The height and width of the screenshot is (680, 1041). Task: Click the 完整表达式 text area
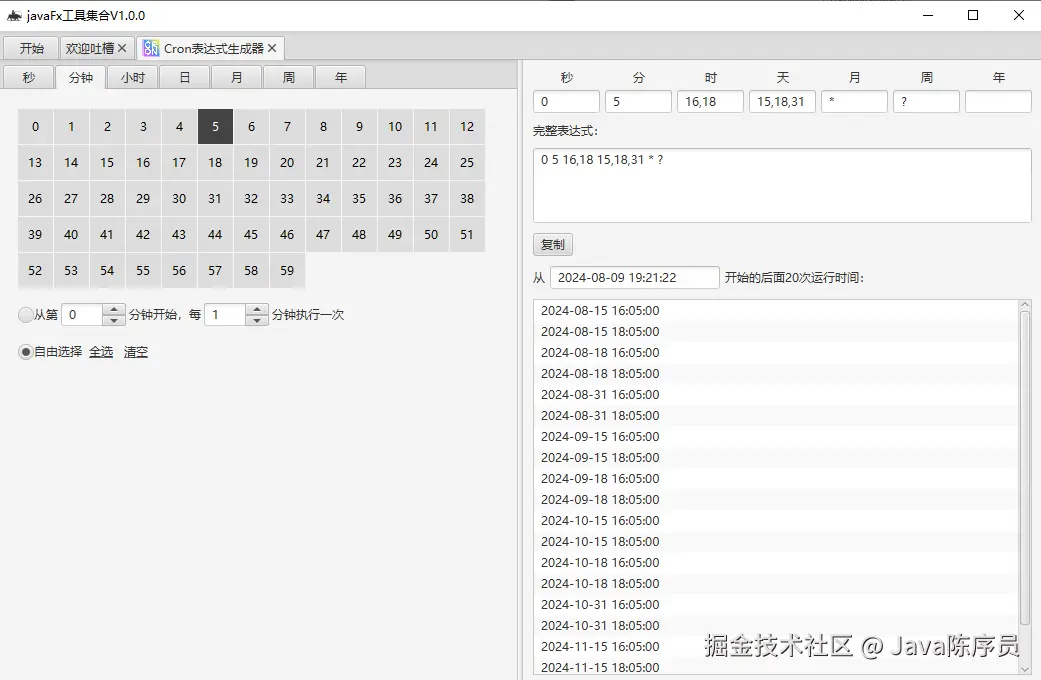click(782, 185)
